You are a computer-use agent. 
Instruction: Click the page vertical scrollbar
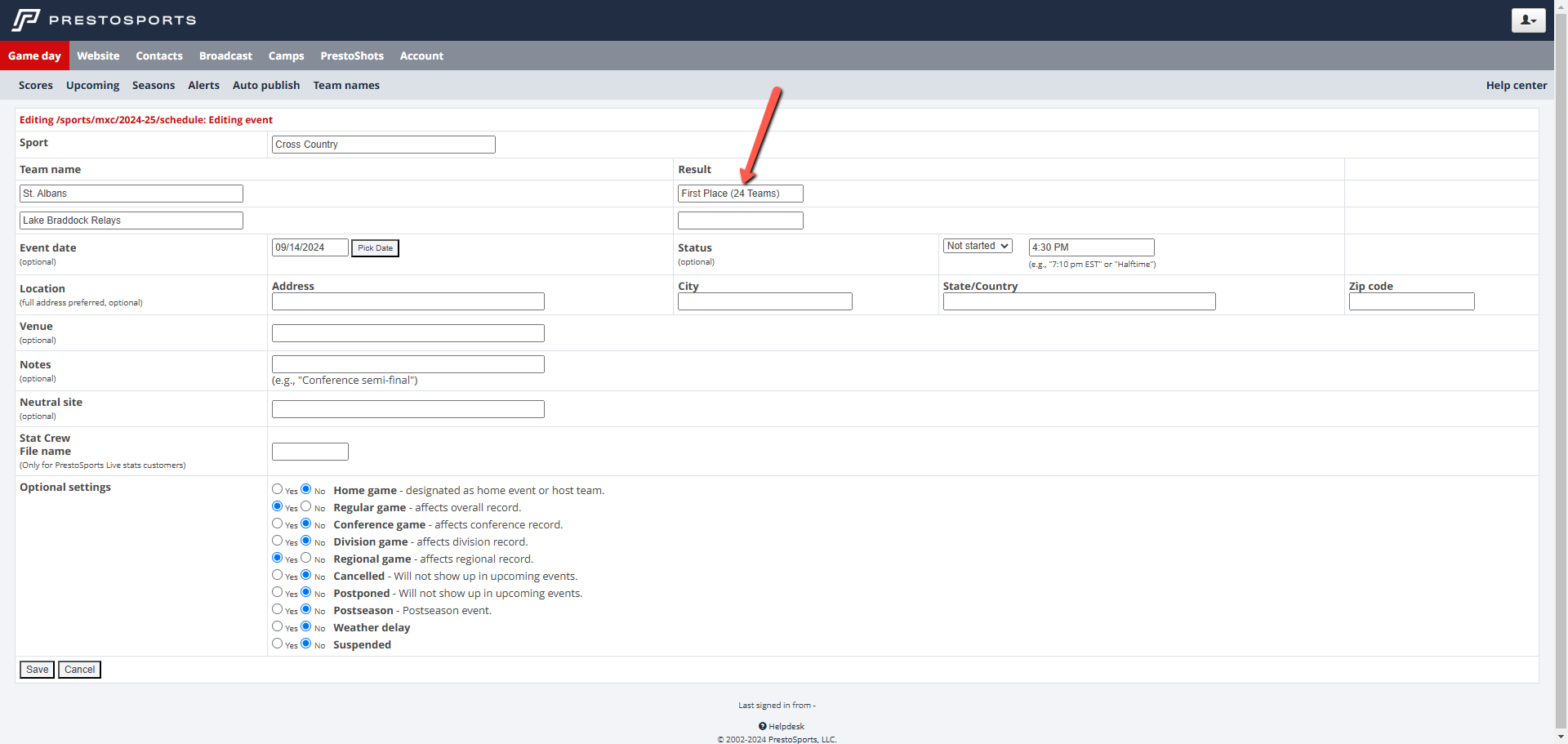point(1561,368)
